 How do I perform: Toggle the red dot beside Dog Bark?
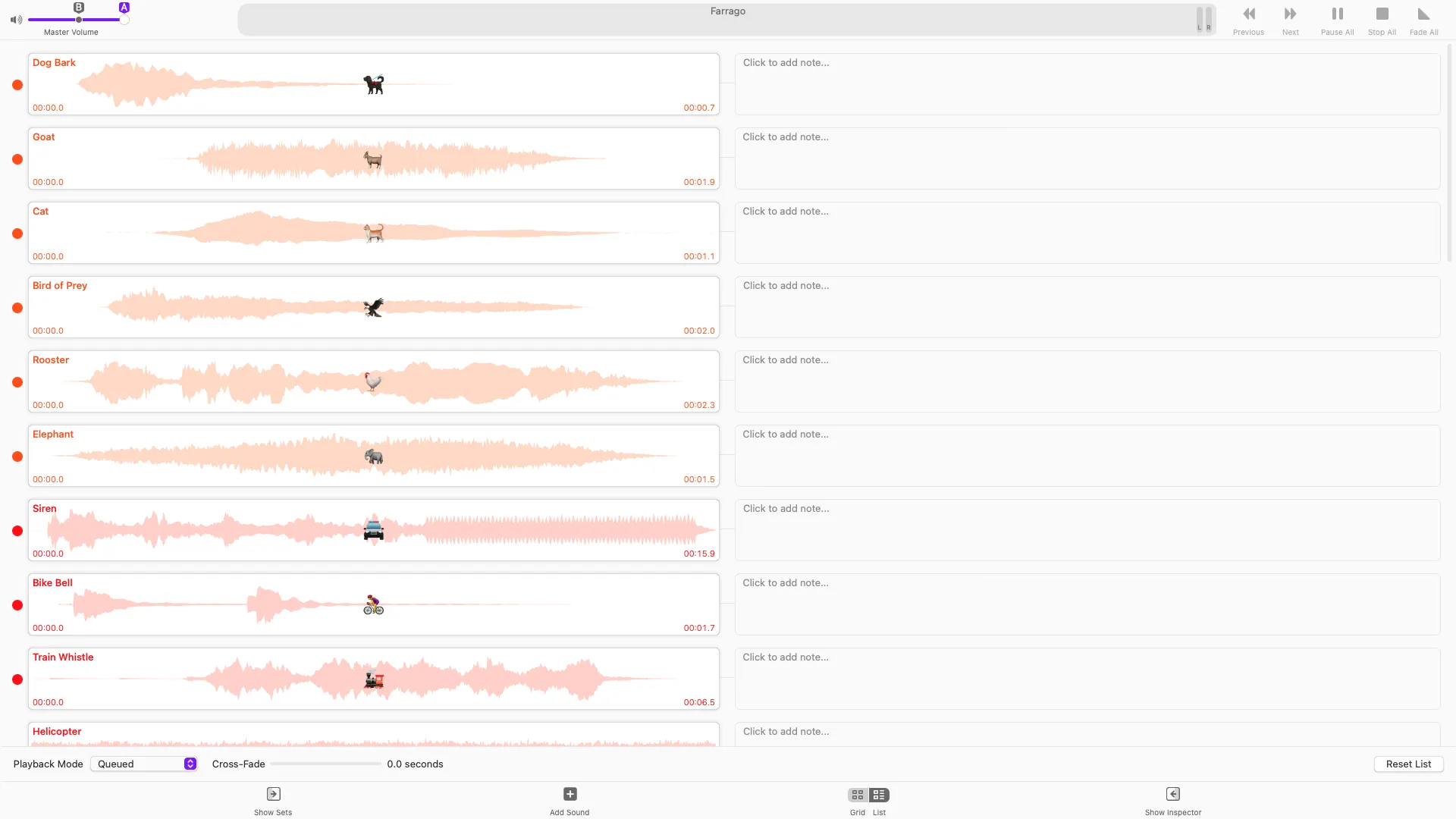[17, 85]
